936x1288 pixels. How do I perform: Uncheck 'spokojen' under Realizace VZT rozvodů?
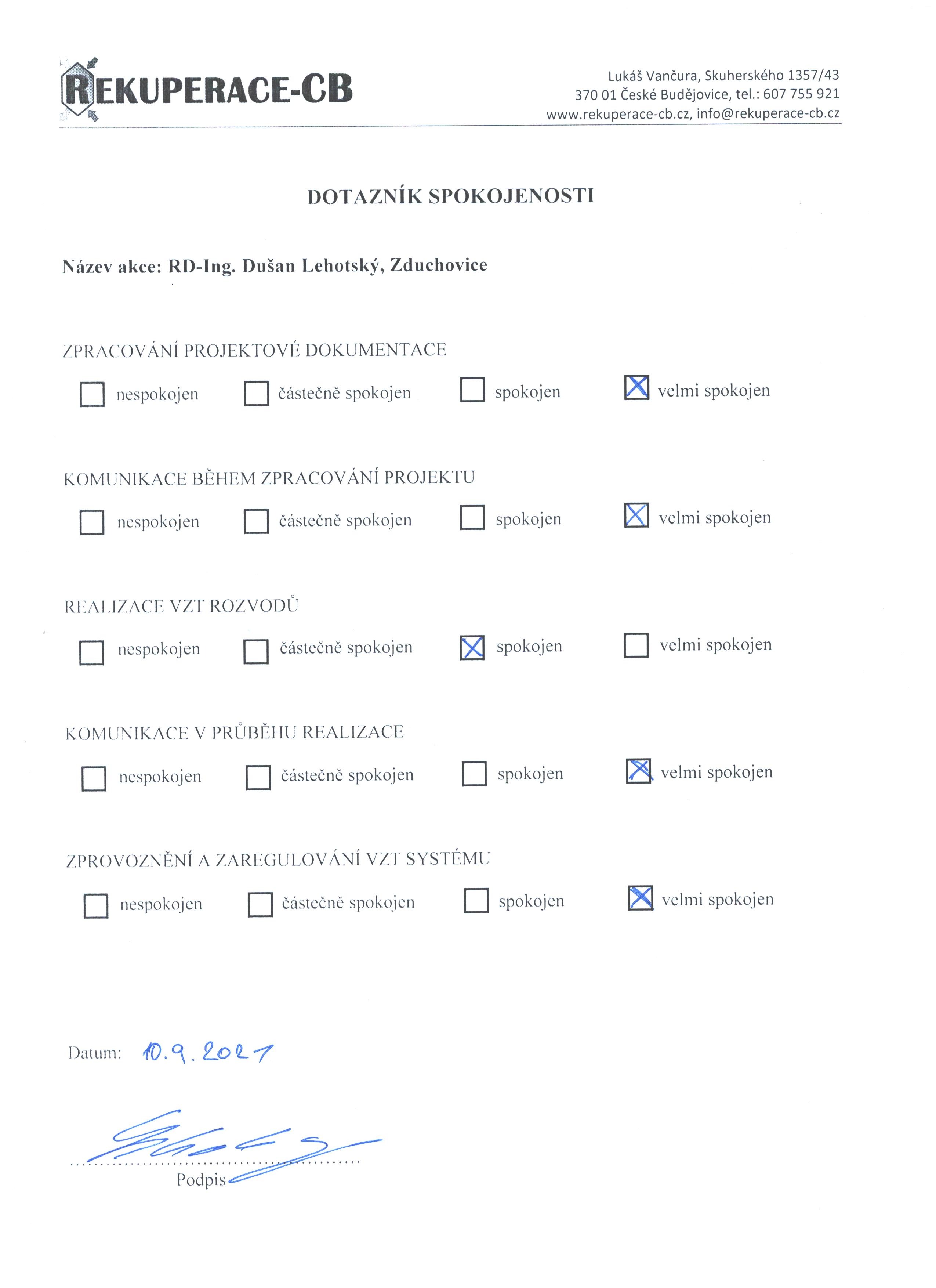(x=472, y=647)
